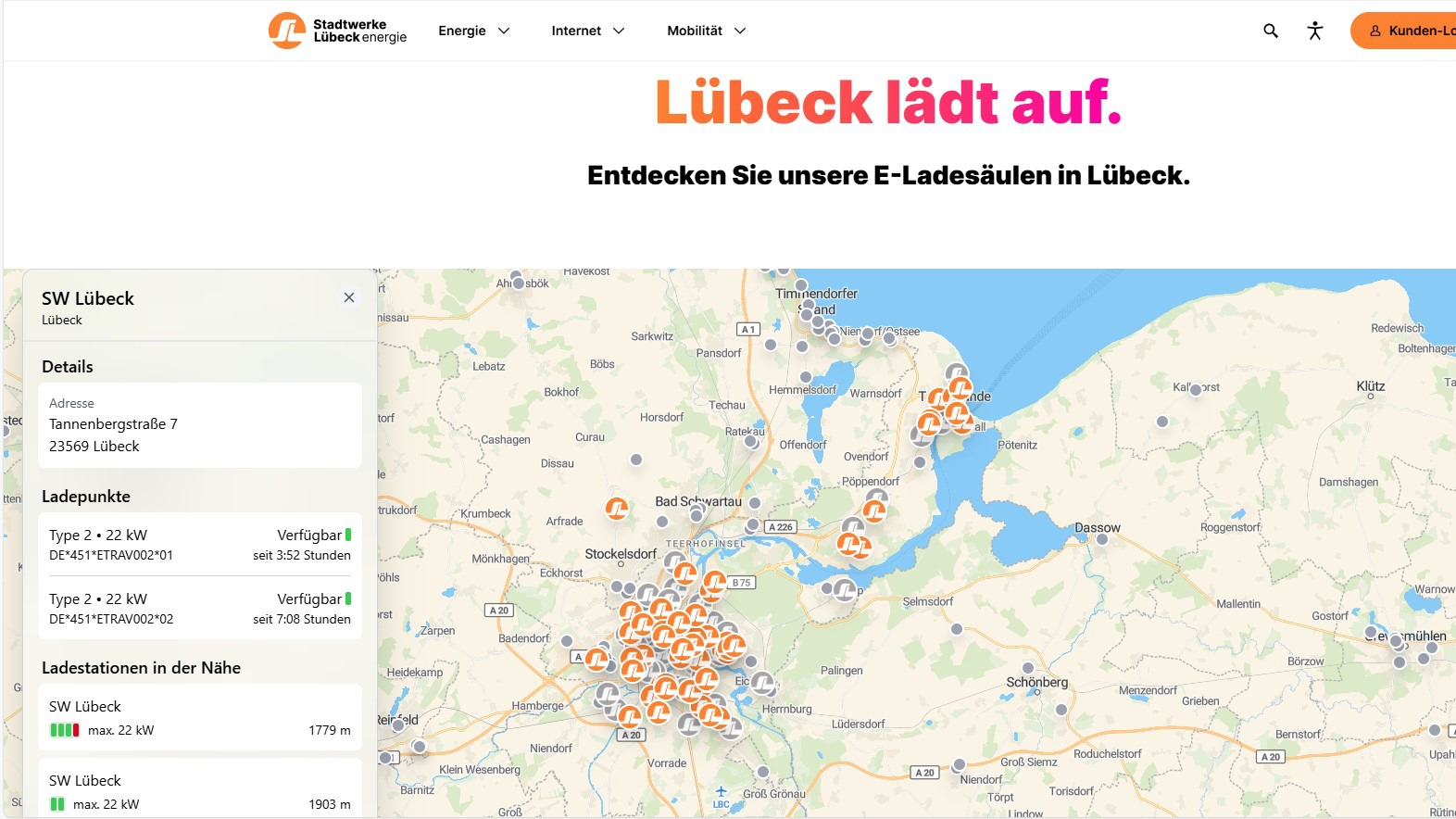Close the SW Lübeck details panel

tap(349, 297)
